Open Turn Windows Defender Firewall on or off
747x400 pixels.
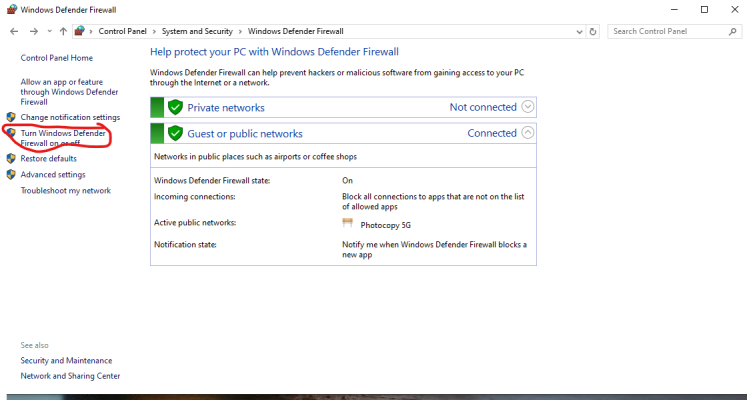coord(63,138)
